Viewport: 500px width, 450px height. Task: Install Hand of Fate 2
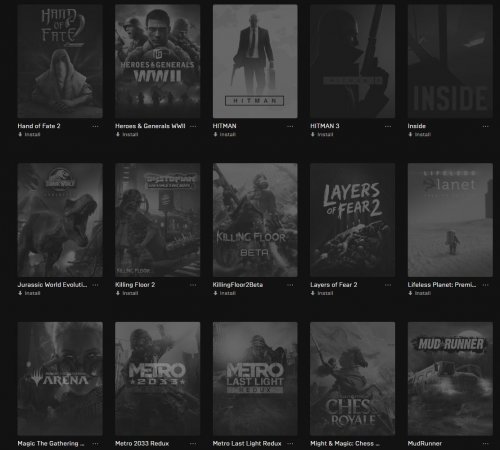[x=29, y=134]
